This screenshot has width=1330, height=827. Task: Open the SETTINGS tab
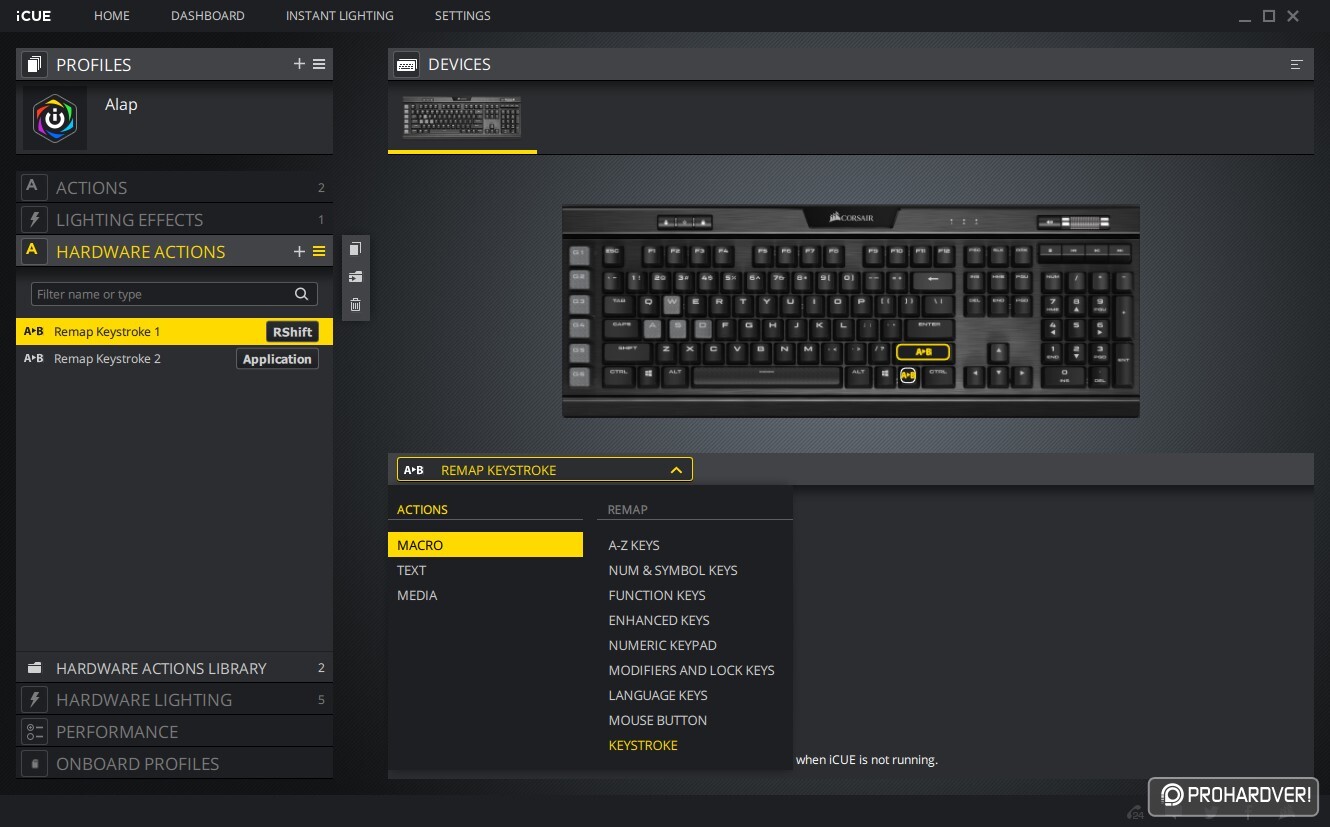coord(463,16)
